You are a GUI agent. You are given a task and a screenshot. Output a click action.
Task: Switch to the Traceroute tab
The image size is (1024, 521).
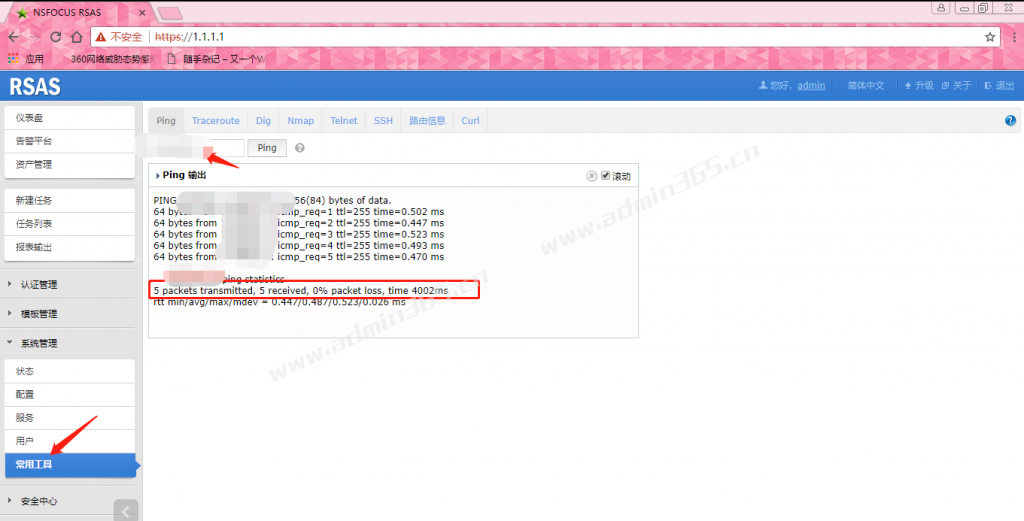pos(216,120)
